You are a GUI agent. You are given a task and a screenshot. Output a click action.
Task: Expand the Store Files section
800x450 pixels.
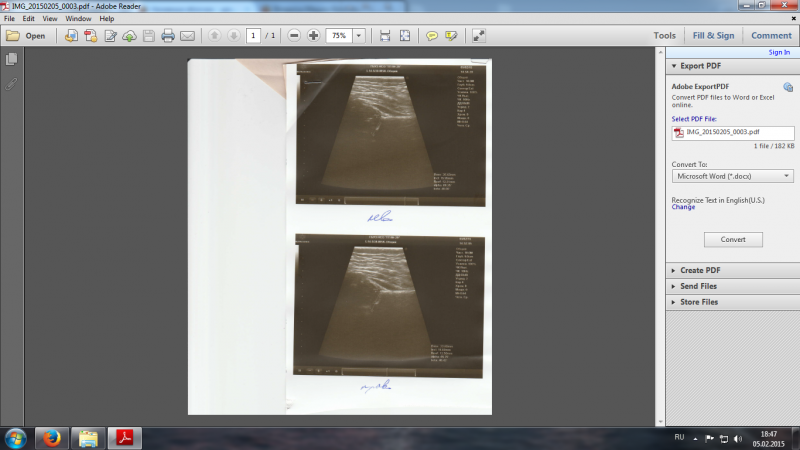click(x=700, y=302)
